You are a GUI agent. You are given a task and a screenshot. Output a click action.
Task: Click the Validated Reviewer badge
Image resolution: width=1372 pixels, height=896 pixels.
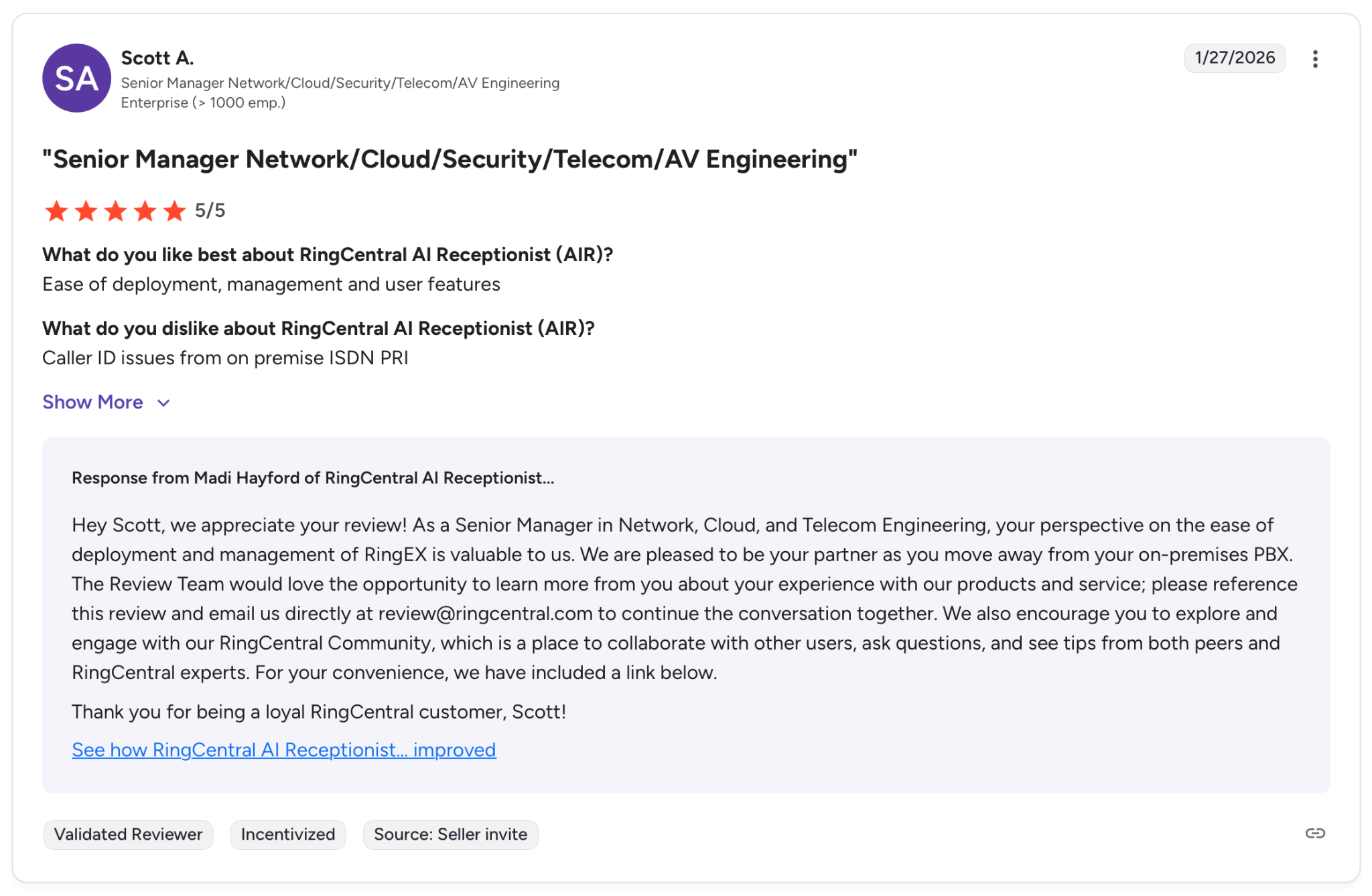coord(128,834)
